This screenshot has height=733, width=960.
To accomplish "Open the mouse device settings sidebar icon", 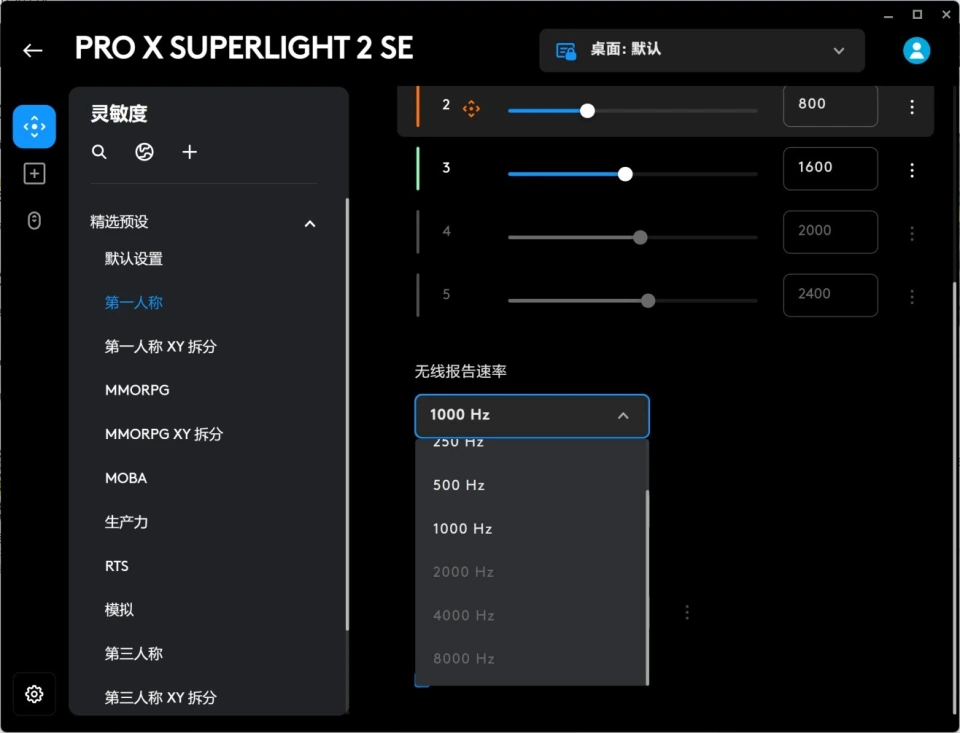I will 34,221.
